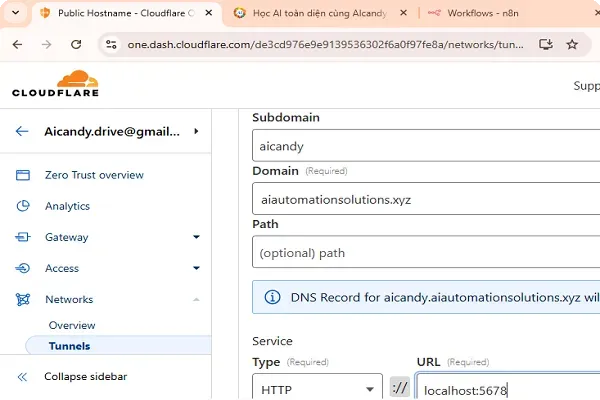Image resolution: width=600 pixels, height=400 pixels.
Task: Open Gateway section in sidebar
Action: coord(67,237)
